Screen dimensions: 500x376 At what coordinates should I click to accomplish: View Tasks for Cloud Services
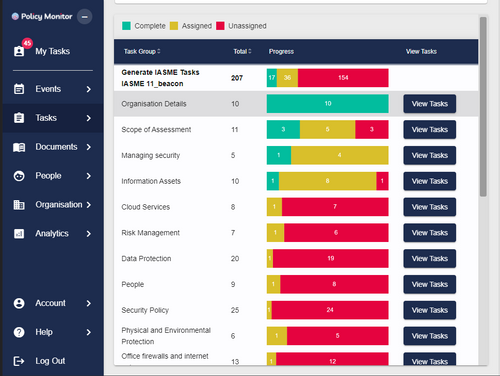(430, 207)
